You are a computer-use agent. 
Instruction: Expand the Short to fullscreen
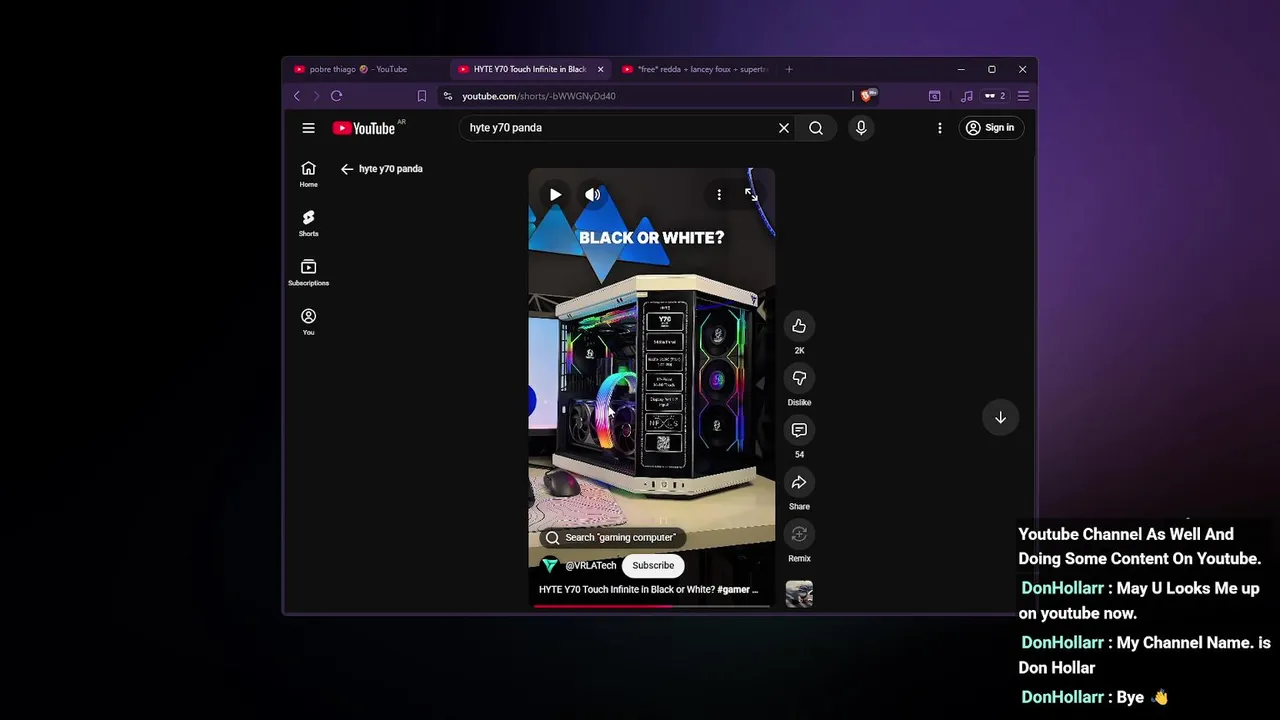tap(751, 195)
